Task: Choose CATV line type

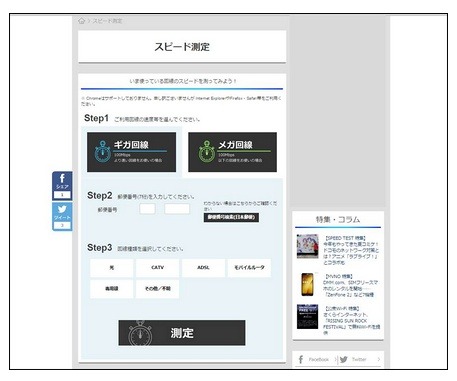Action: coord(157,268)
